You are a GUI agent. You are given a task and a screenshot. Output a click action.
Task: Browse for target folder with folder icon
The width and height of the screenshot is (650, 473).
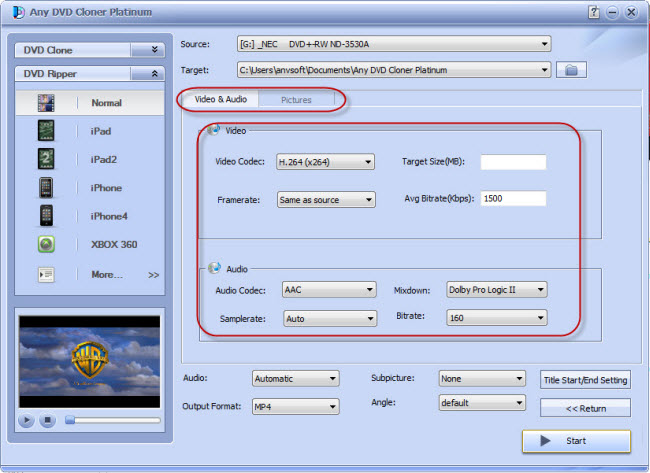pyautogui.click(x=571, y=70)
